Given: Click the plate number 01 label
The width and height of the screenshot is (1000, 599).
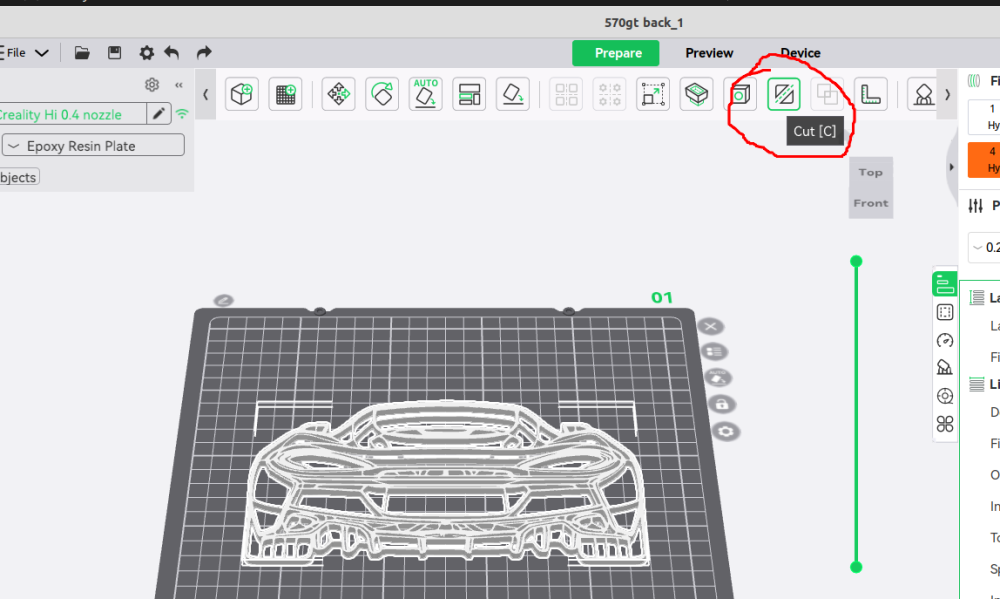Looking at the screenshot, I should coord(661,297).
